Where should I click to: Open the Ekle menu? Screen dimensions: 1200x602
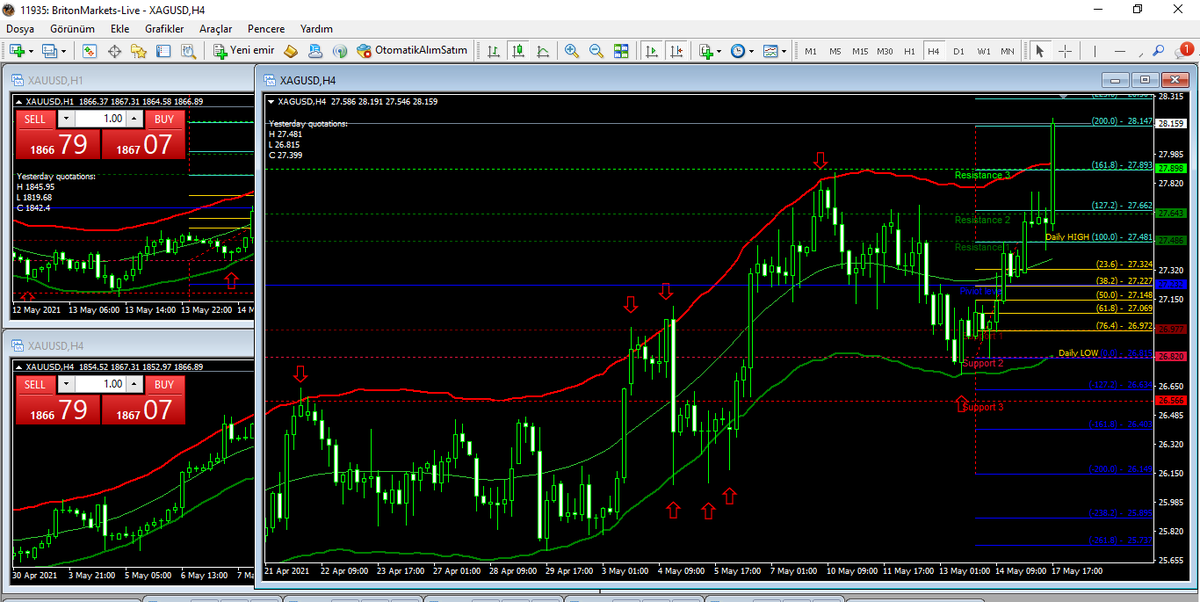[x=120, y=29]
